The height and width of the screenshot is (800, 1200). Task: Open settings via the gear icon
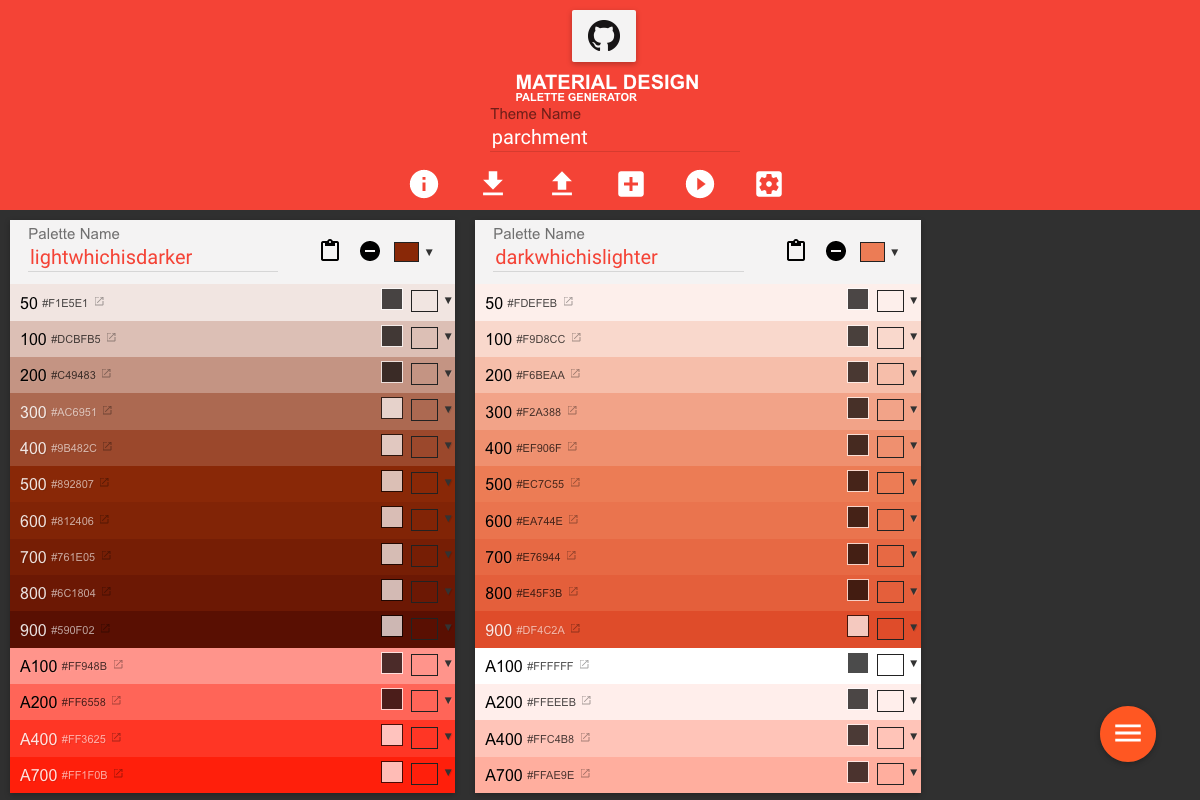(x=768, y=184)
